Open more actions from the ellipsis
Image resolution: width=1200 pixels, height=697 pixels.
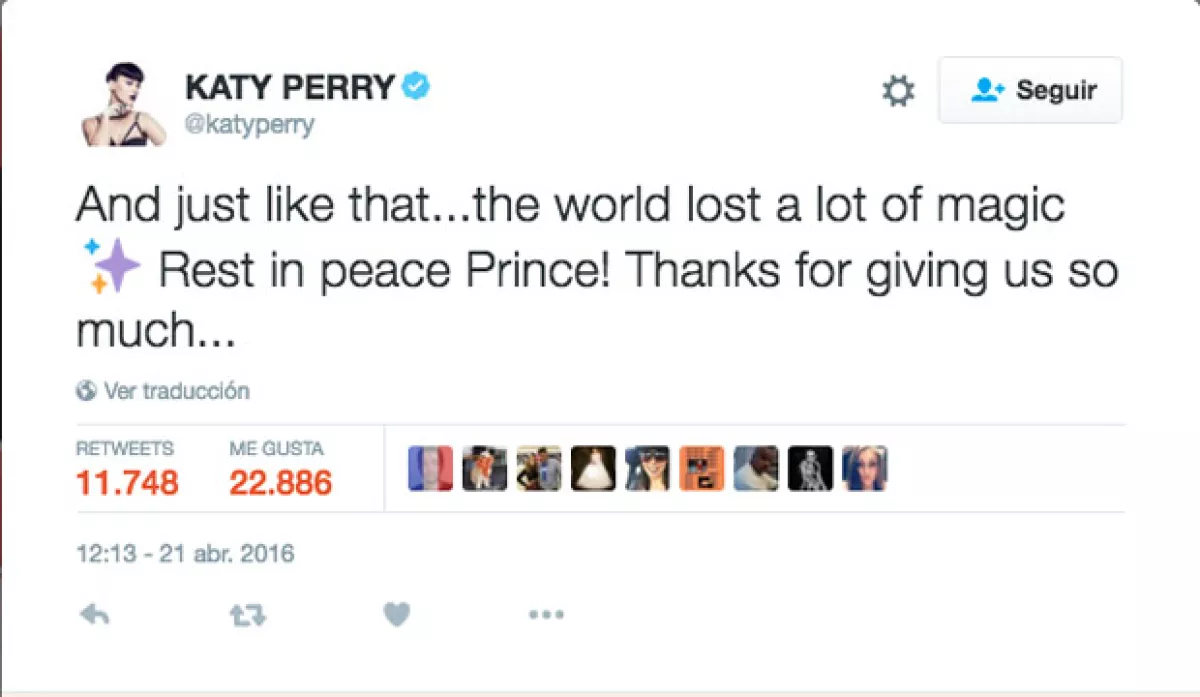[x=546, y=614]
